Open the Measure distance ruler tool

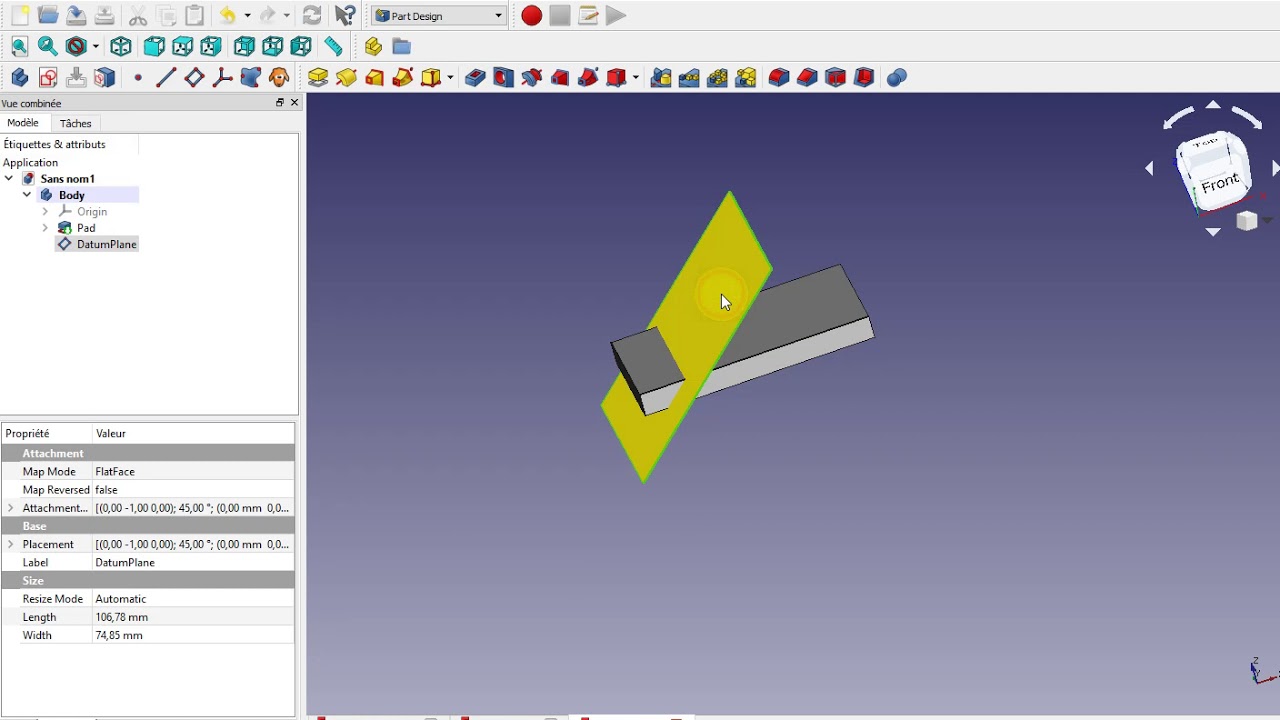pos(333,46)
